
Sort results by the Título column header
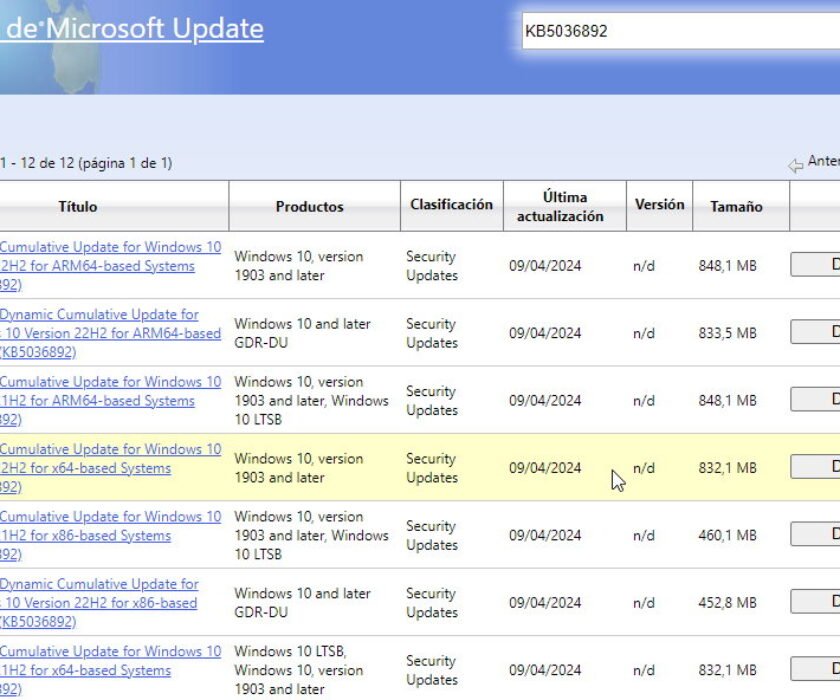[78, 207]
